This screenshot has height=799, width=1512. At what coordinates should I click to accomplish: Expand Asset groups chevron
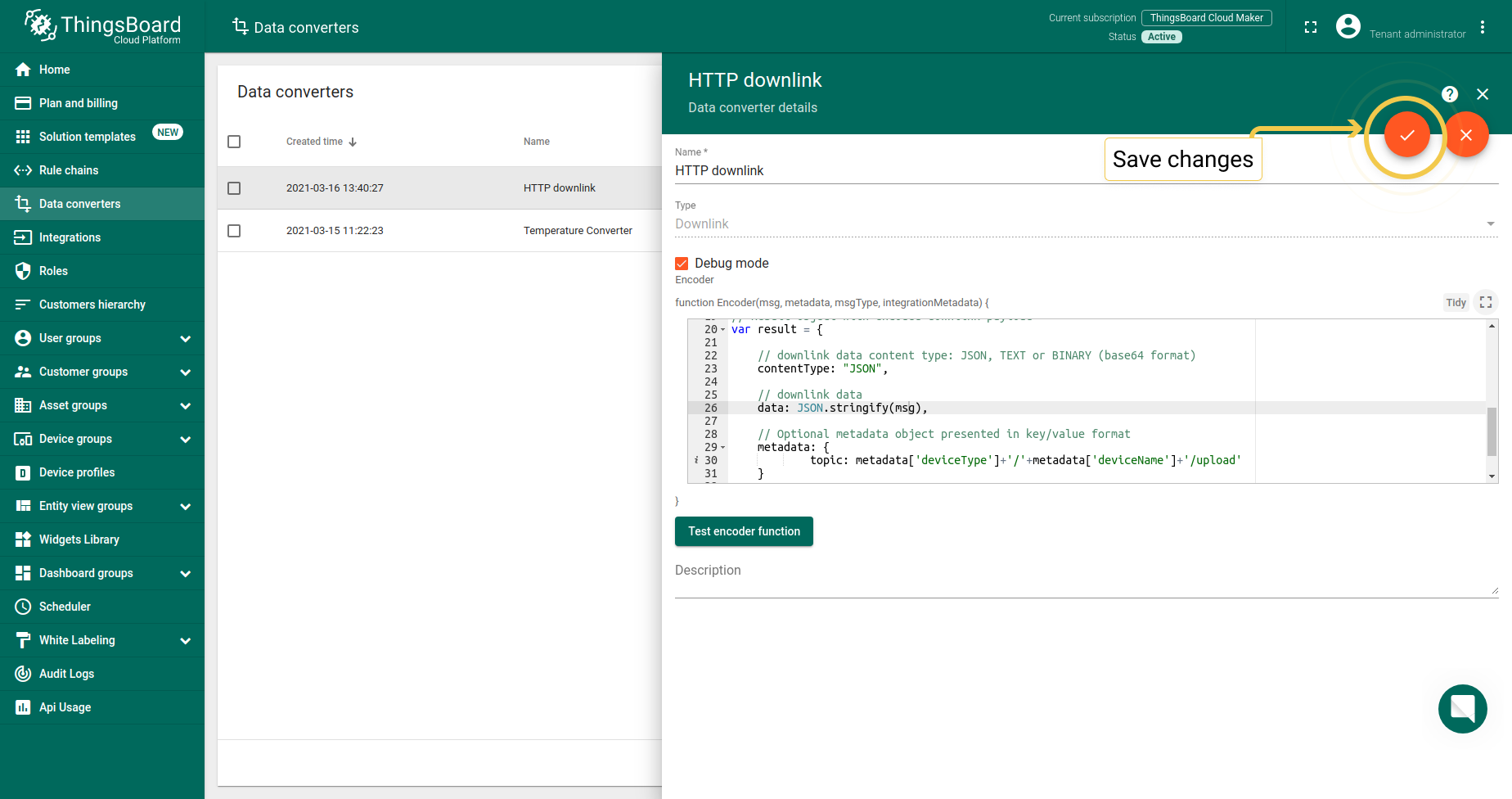pyautogui.click(x=186, y=405)
